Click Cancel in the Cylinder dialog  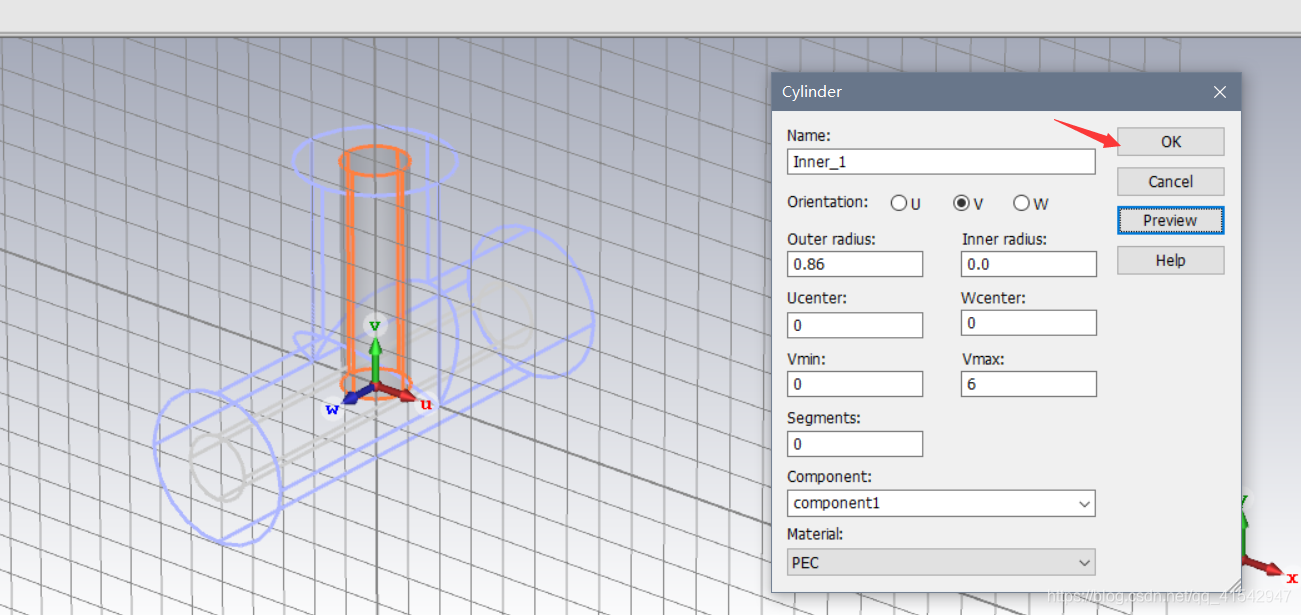click(x=1170, y=182)
